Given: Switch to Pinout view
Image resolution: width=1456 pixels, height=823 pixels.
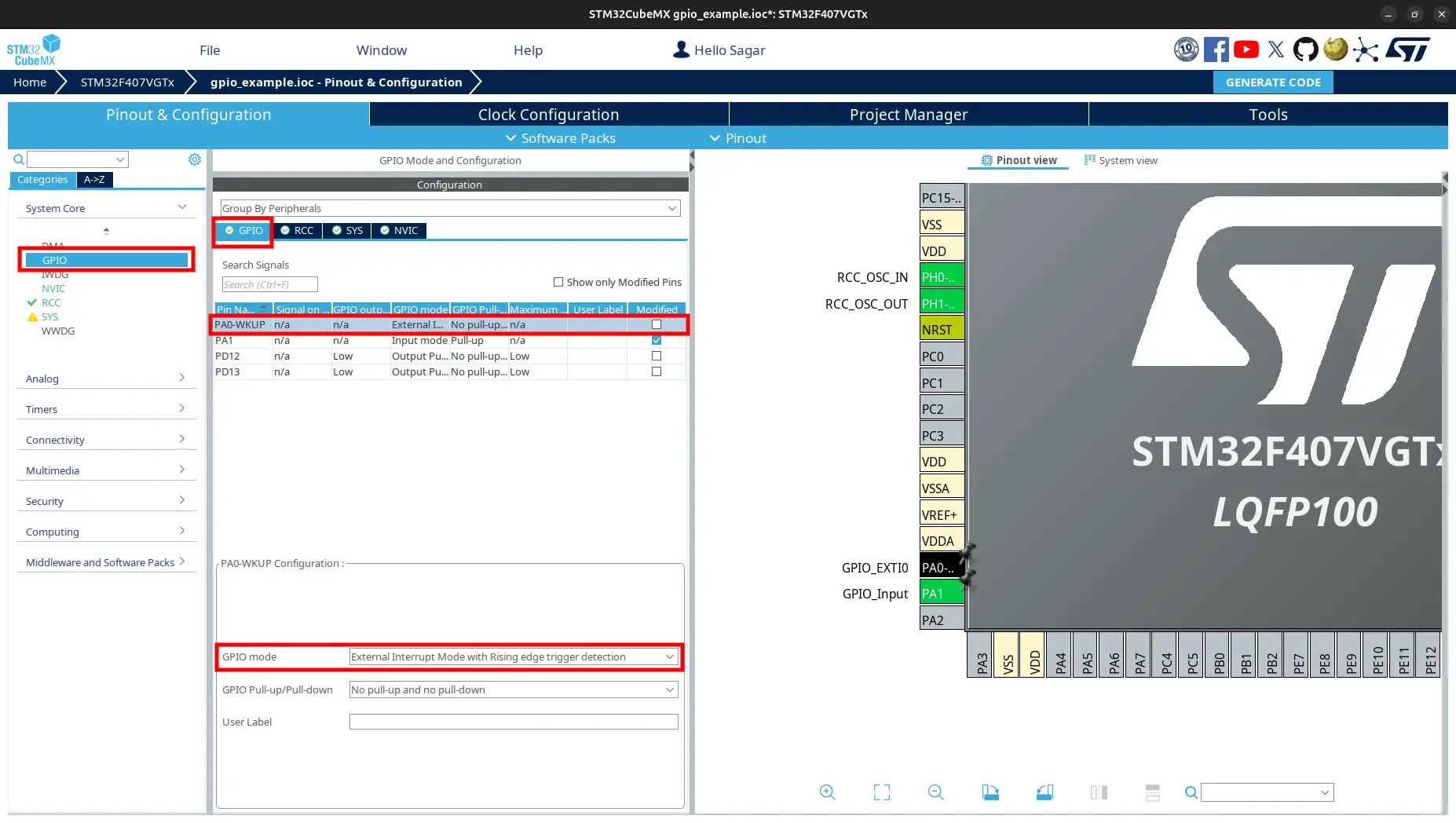Looking at the screenshot, I should [x=1019, y=160].
